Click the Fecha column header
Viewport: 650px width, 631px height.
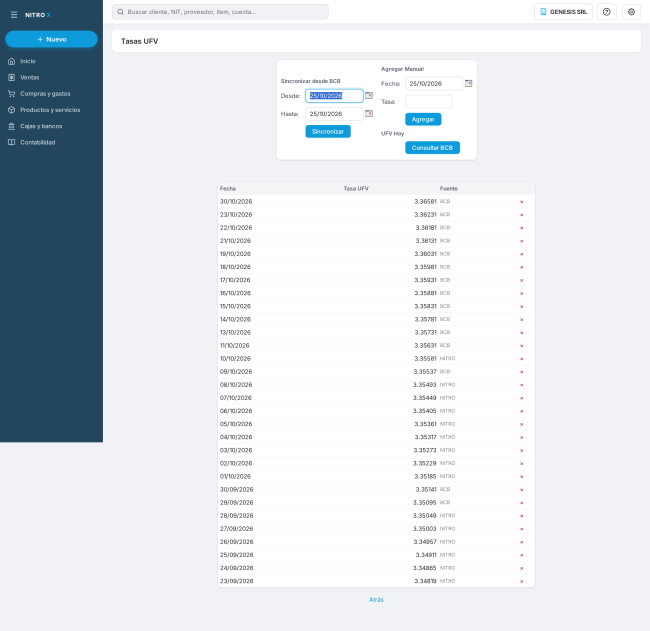(x=228, y=189)
